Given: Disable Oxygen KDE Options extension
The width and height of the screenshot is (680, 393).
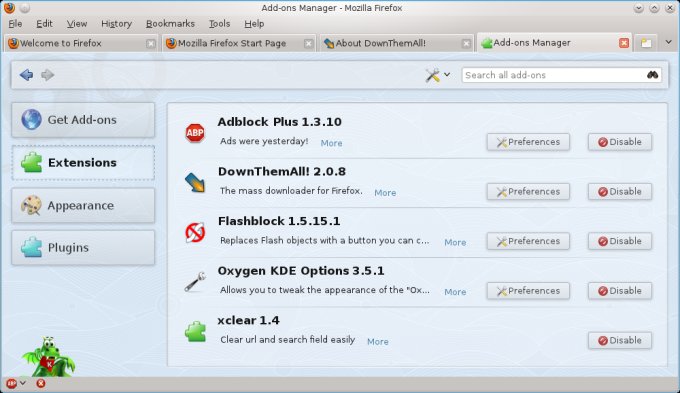Looking at the screenshot, I should (620, 291).
